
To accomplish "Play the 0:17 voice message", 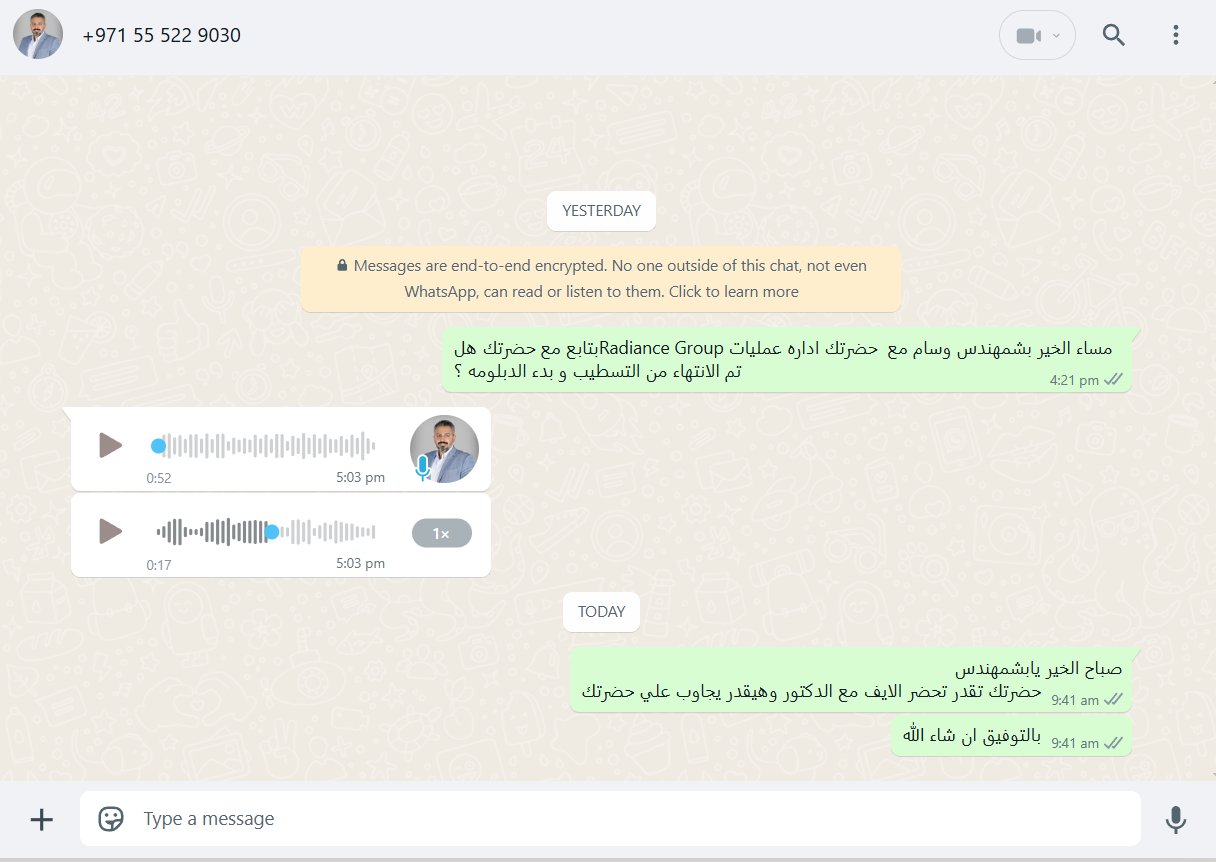I will [x=110, y=532].
